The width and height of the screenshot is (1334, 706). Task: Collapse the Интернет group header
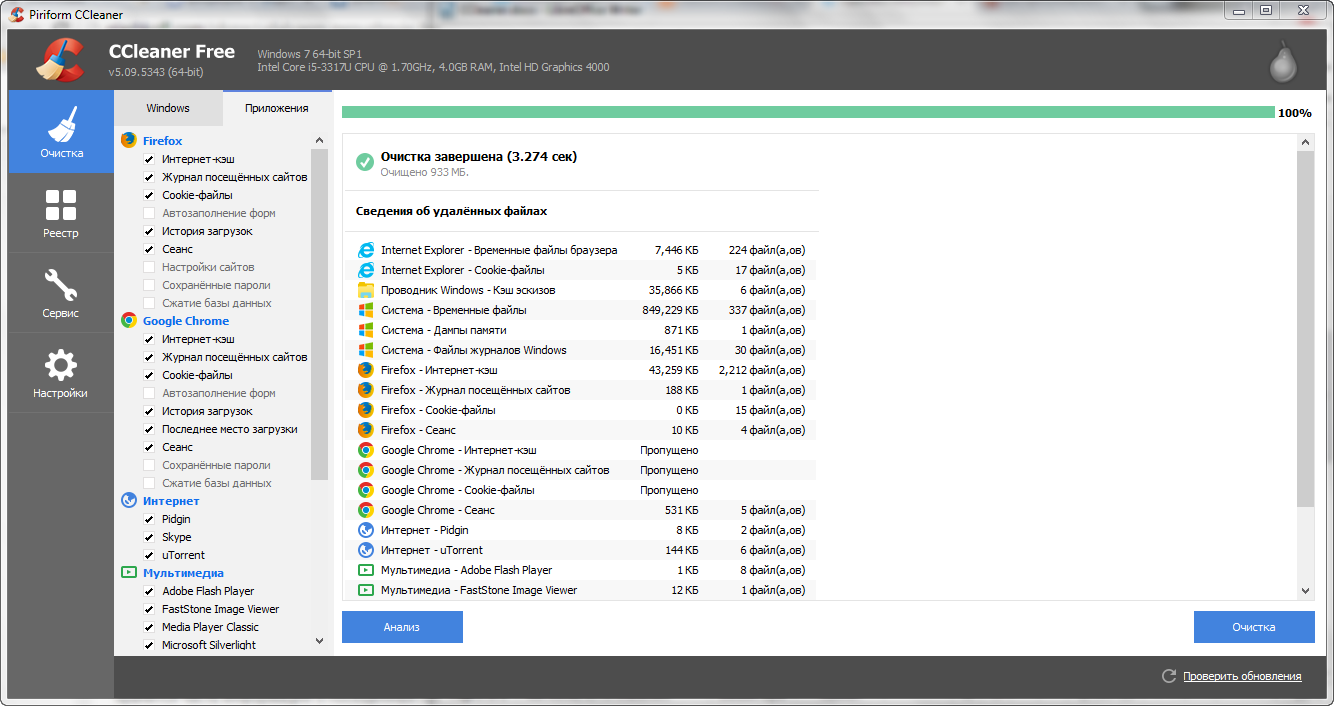tap(171, 501)
